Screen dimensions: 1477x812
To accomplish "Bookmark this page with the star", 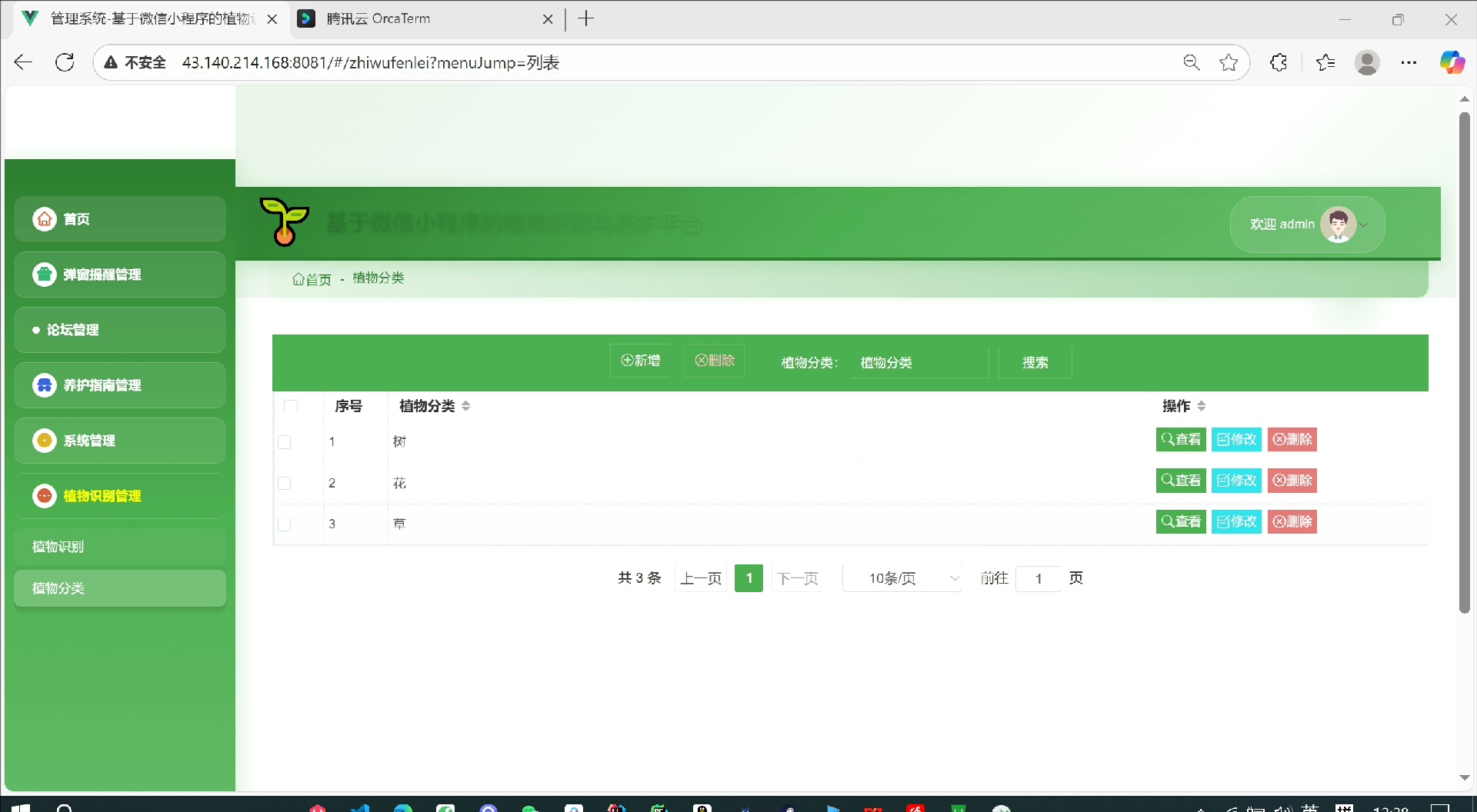I will 1229,62.
